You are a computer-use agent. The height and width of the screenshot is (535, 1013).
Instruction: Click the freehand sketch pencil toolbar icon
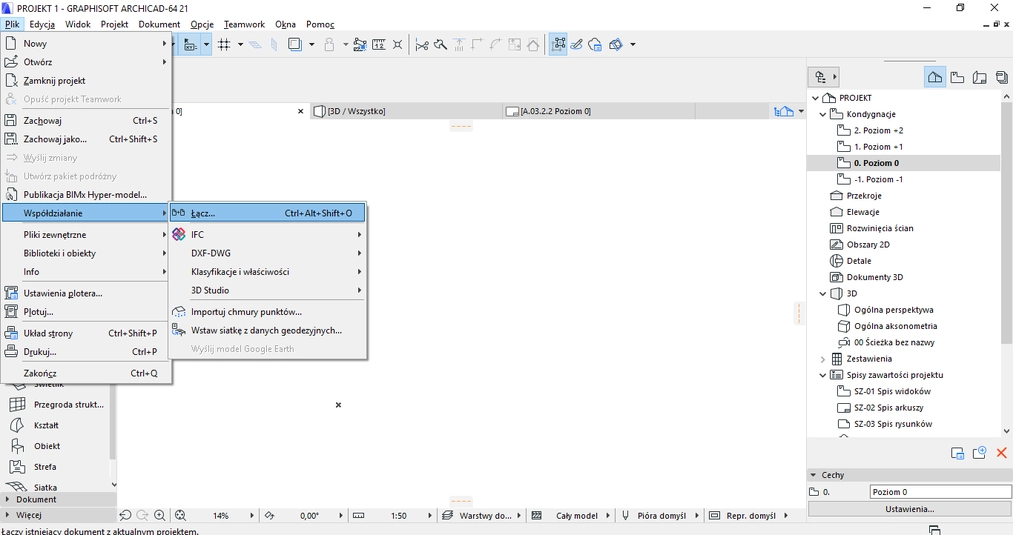pyautogui.click(x=577, y=45)
